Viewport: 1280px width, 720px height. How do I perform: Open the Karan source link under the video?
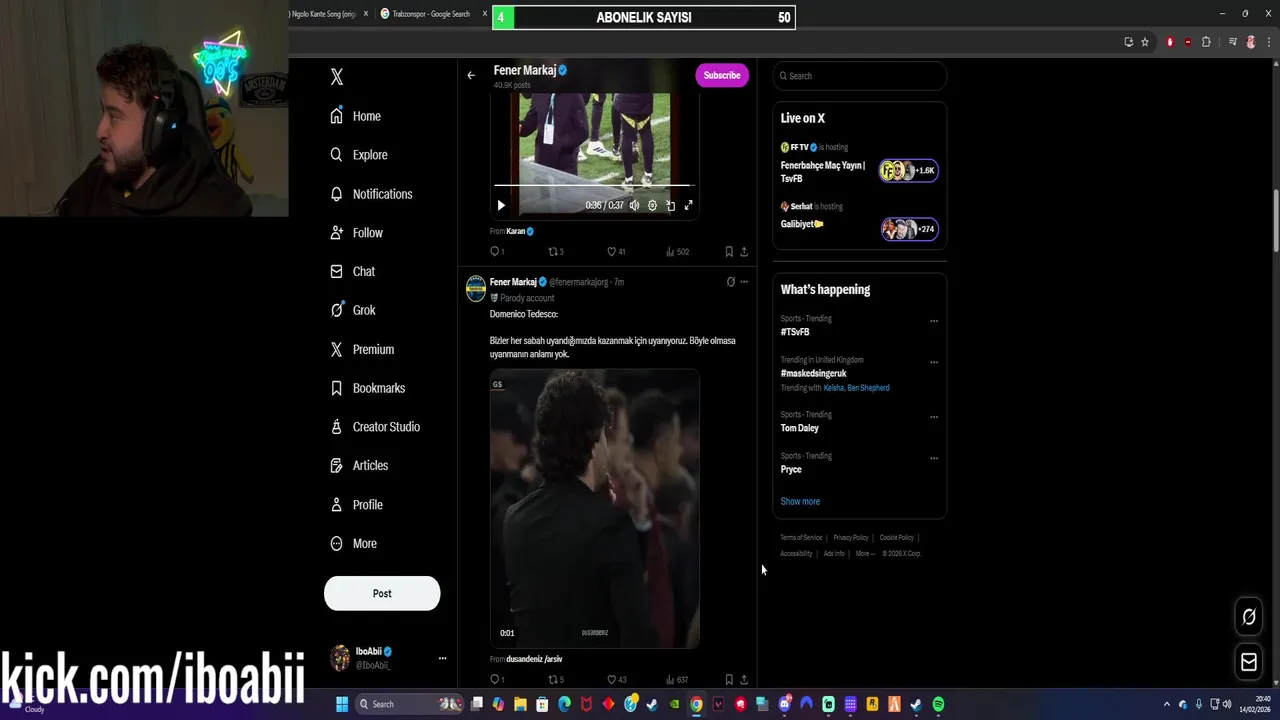pos(520,231)
